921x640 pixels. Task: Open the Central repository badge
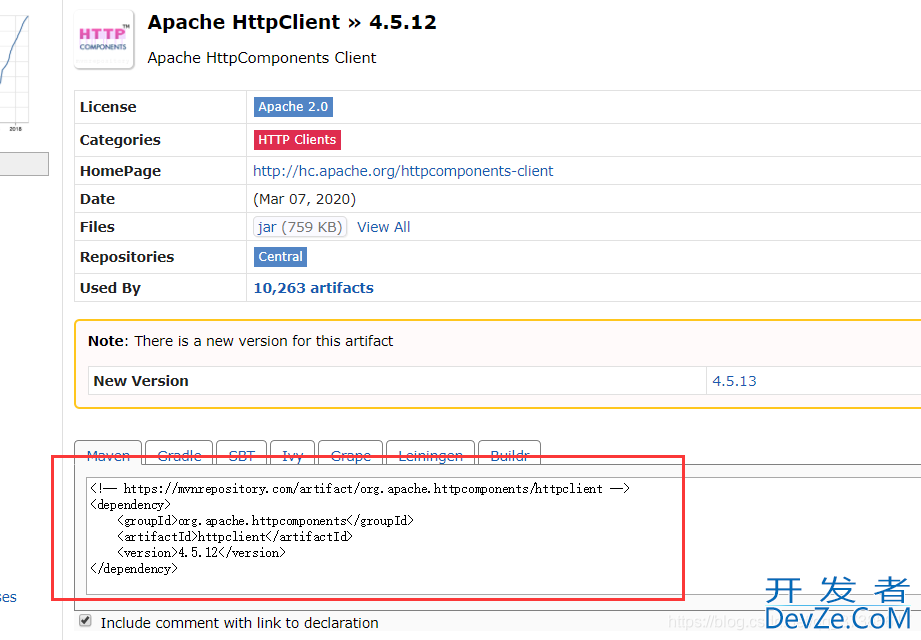point(280,257)
